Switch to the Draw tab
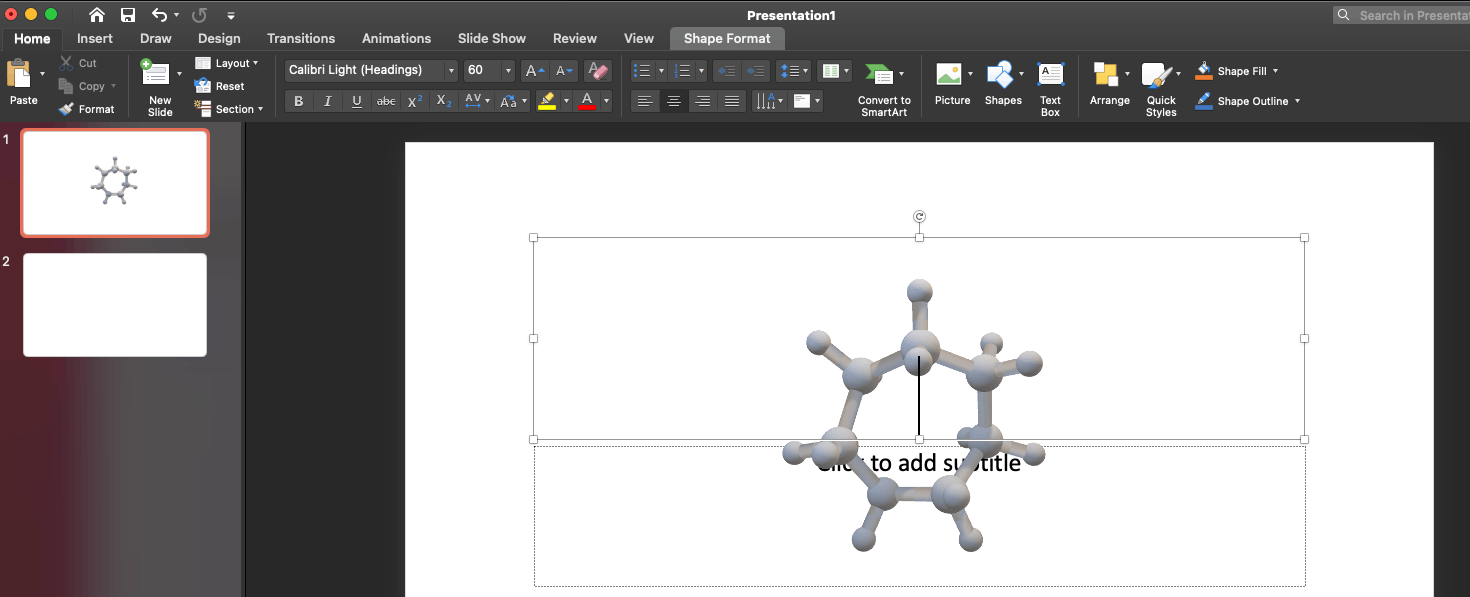 pos(156,38)
